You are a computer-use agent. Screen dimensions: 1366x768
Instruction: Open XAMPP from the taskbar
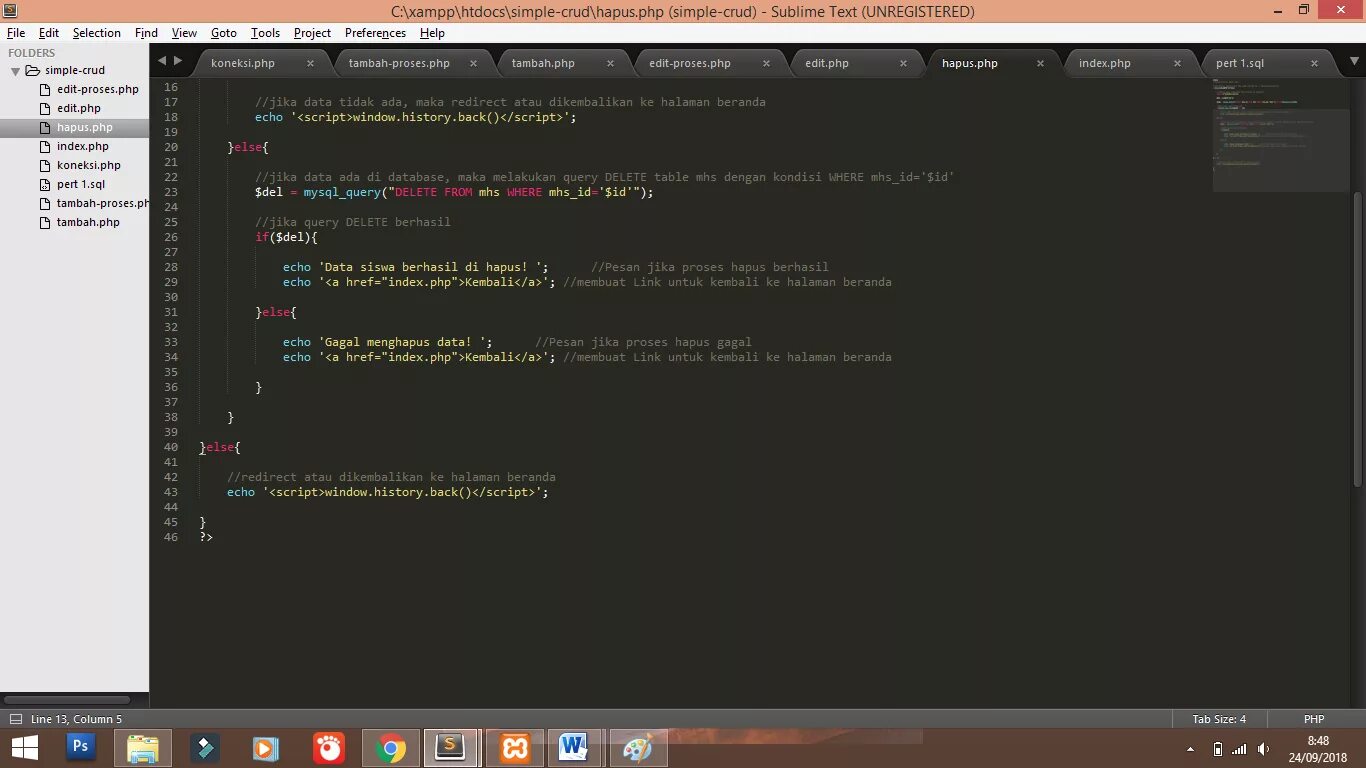[514, 748]
